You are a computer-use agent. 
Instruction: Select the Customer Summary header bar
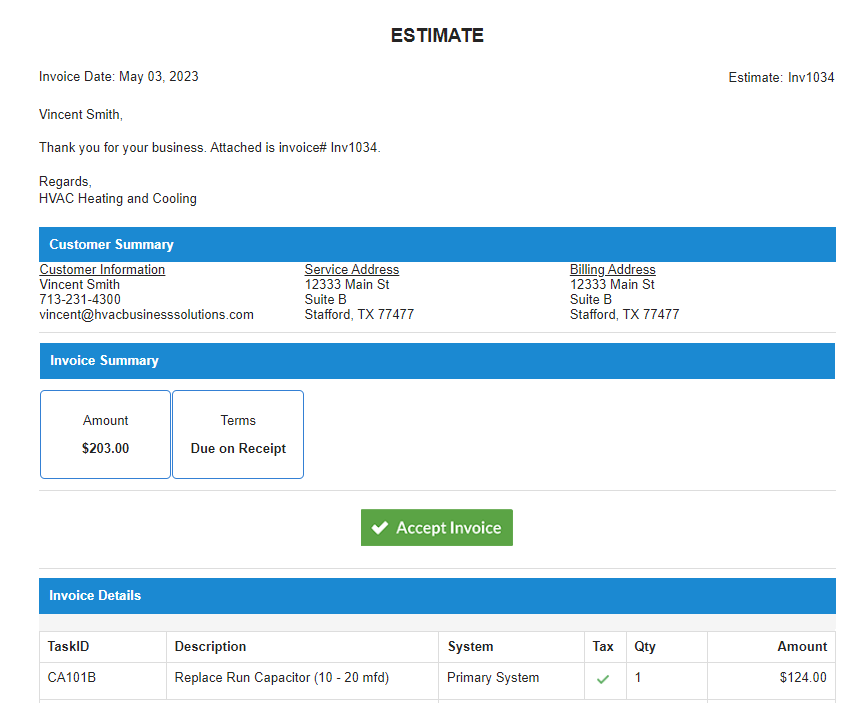[x=437, y=244]
